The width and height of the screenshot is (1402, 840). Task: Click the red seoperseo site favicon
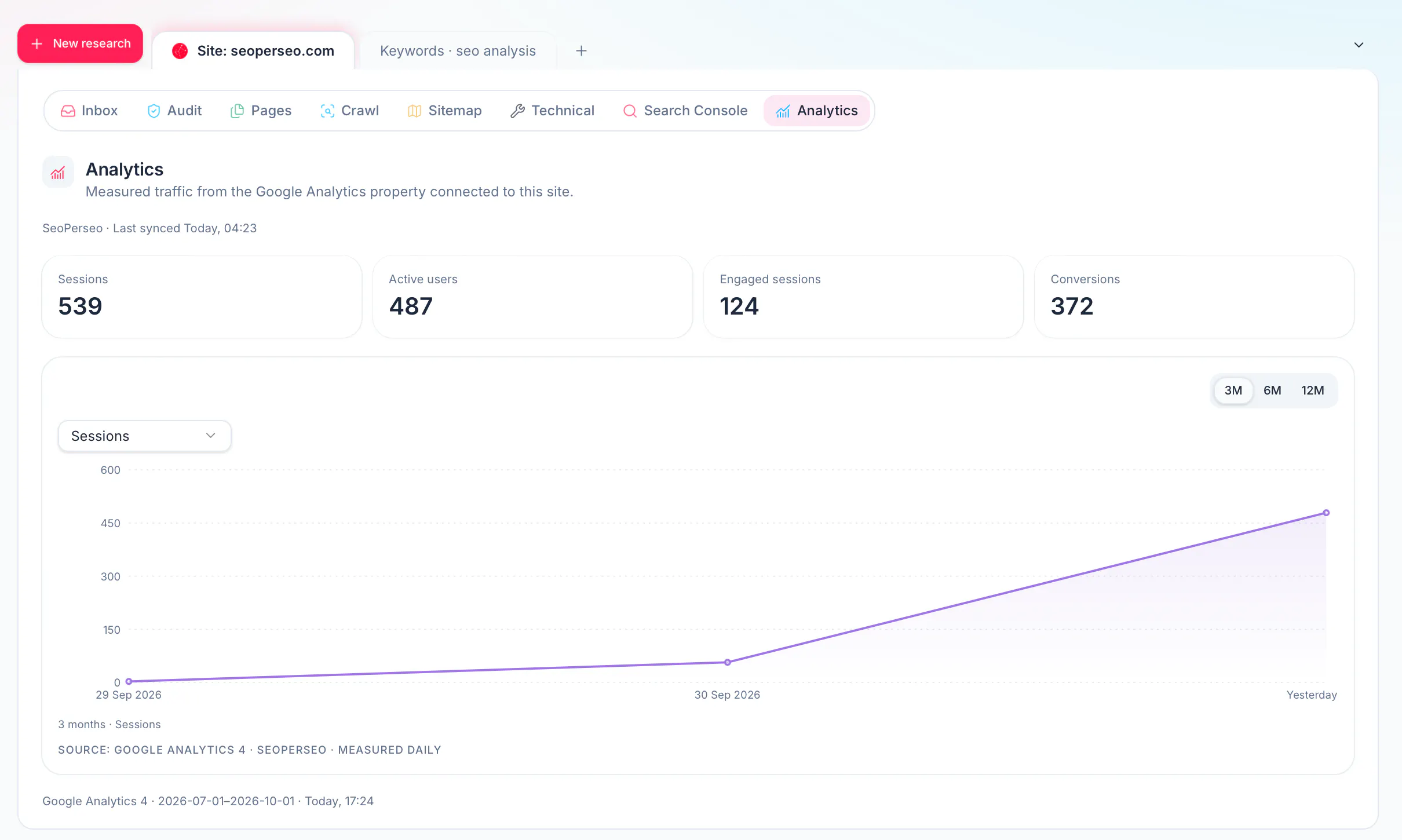tap(180, 51)
